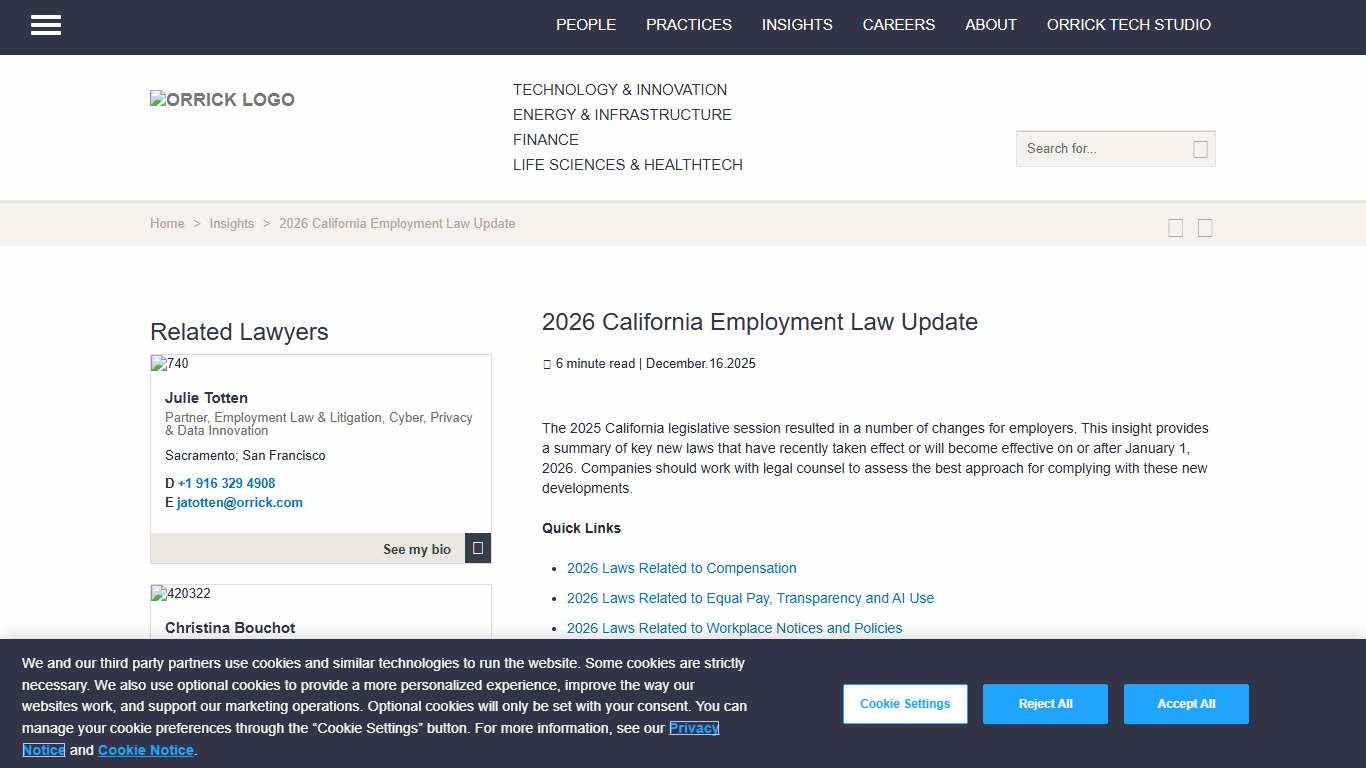Viewport: 1366px width, 768px height.
Task: Select Reject All cookies
Action: coord(1045,703)
